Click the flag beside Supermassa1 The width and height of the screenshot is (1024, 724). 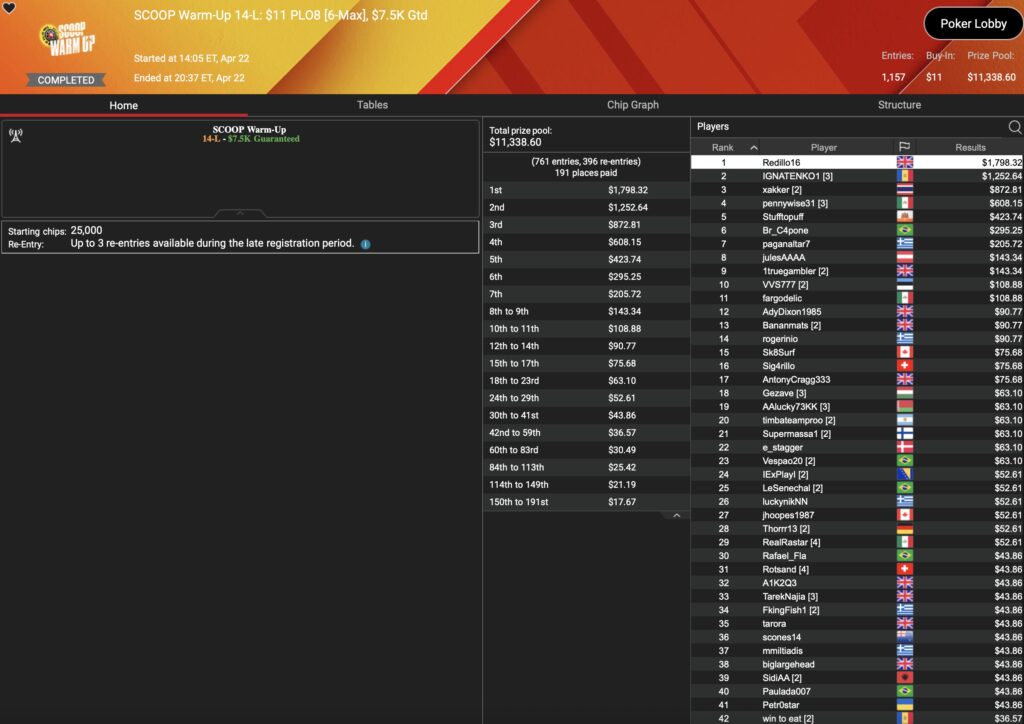(x=904, y=433)
